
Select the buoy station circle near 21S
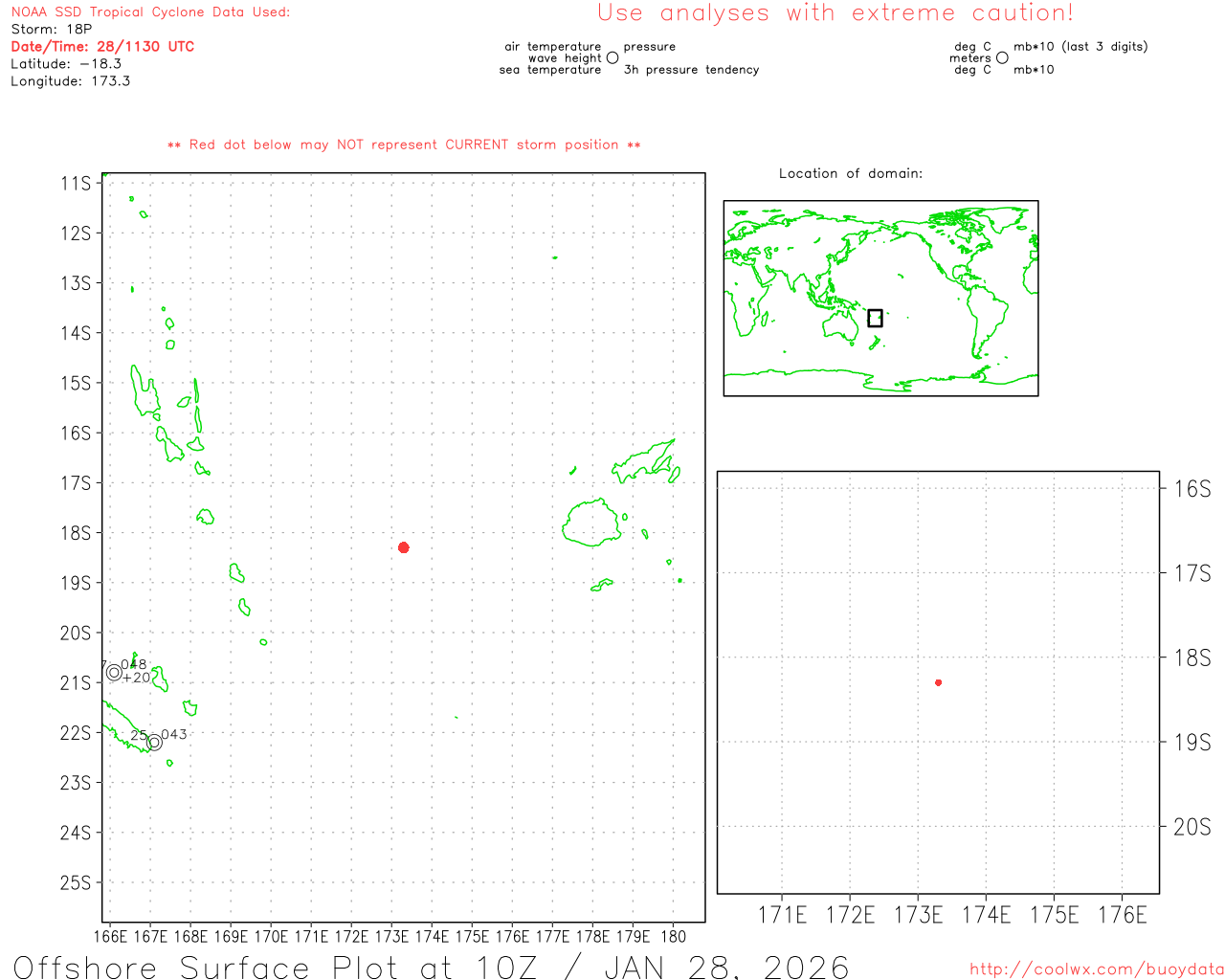click(115, 672)
